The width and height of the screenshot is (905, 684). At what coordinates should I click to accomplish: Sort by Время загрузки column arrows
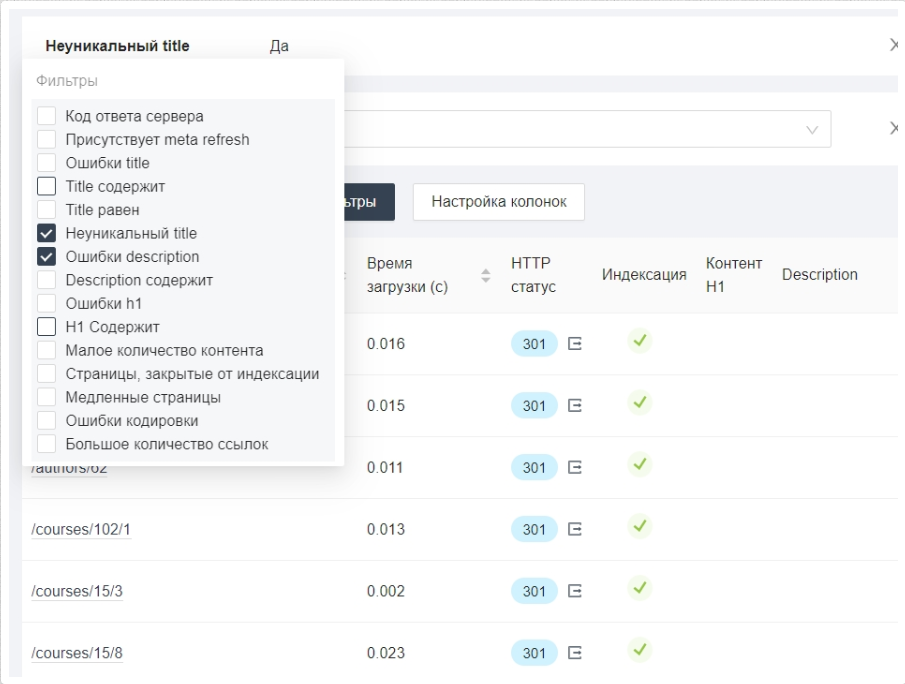click(487, 275)
